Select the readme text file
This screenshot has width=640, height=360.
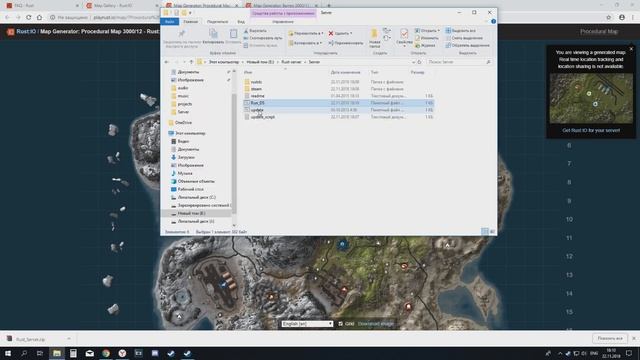pyautogui.click(x=339, y=96)
